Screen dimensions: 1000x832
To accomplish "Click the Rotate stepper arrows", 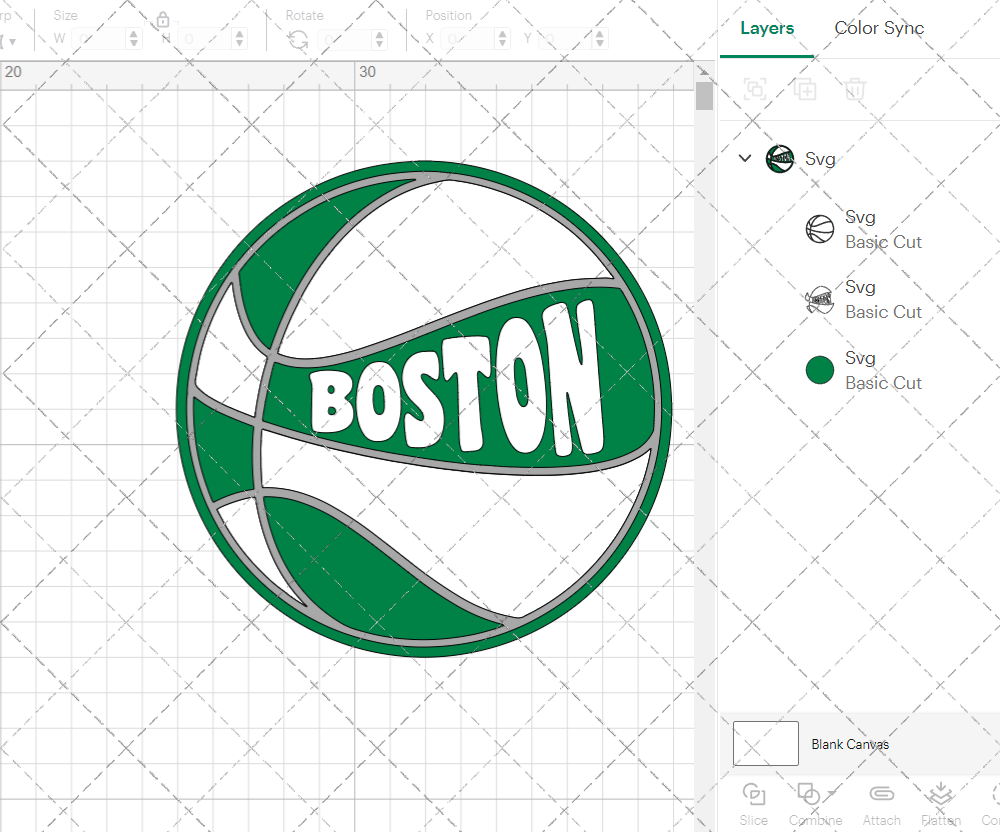I will pos(379,39).
